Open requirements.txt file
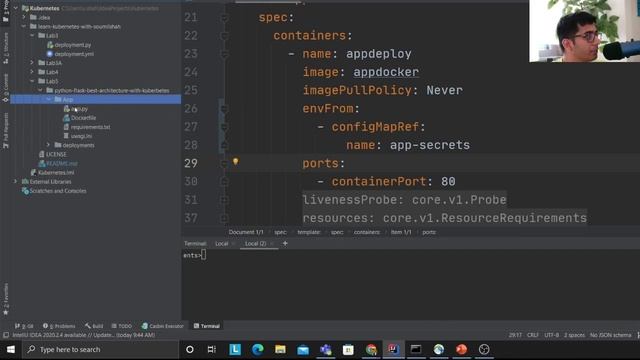Screen dimensions: 640x360 (x=90, y=127)
